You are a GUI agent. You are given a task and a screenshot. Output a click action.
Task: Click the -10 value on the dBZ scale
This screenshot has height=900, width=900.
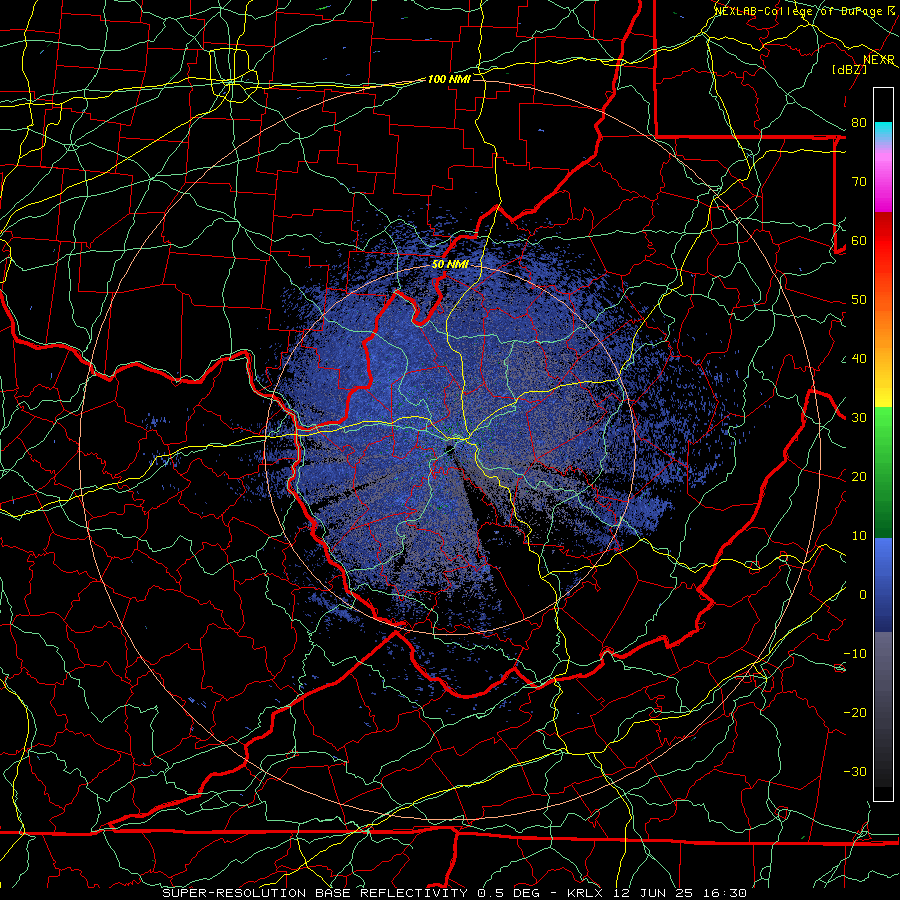855,654
